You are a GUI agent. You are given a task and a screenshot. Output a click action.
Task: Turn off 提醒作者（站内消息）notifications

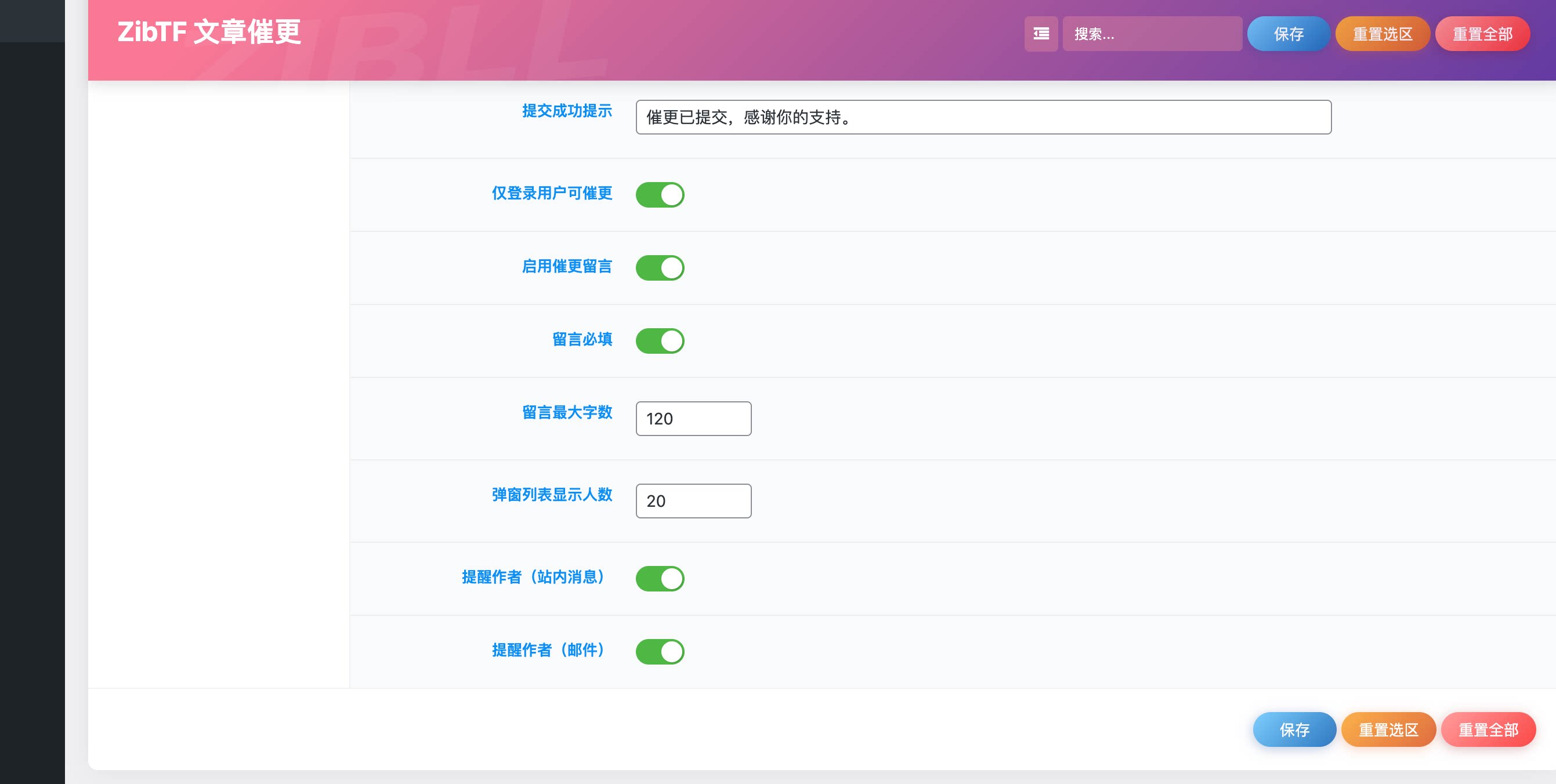[x=660, y=578]
